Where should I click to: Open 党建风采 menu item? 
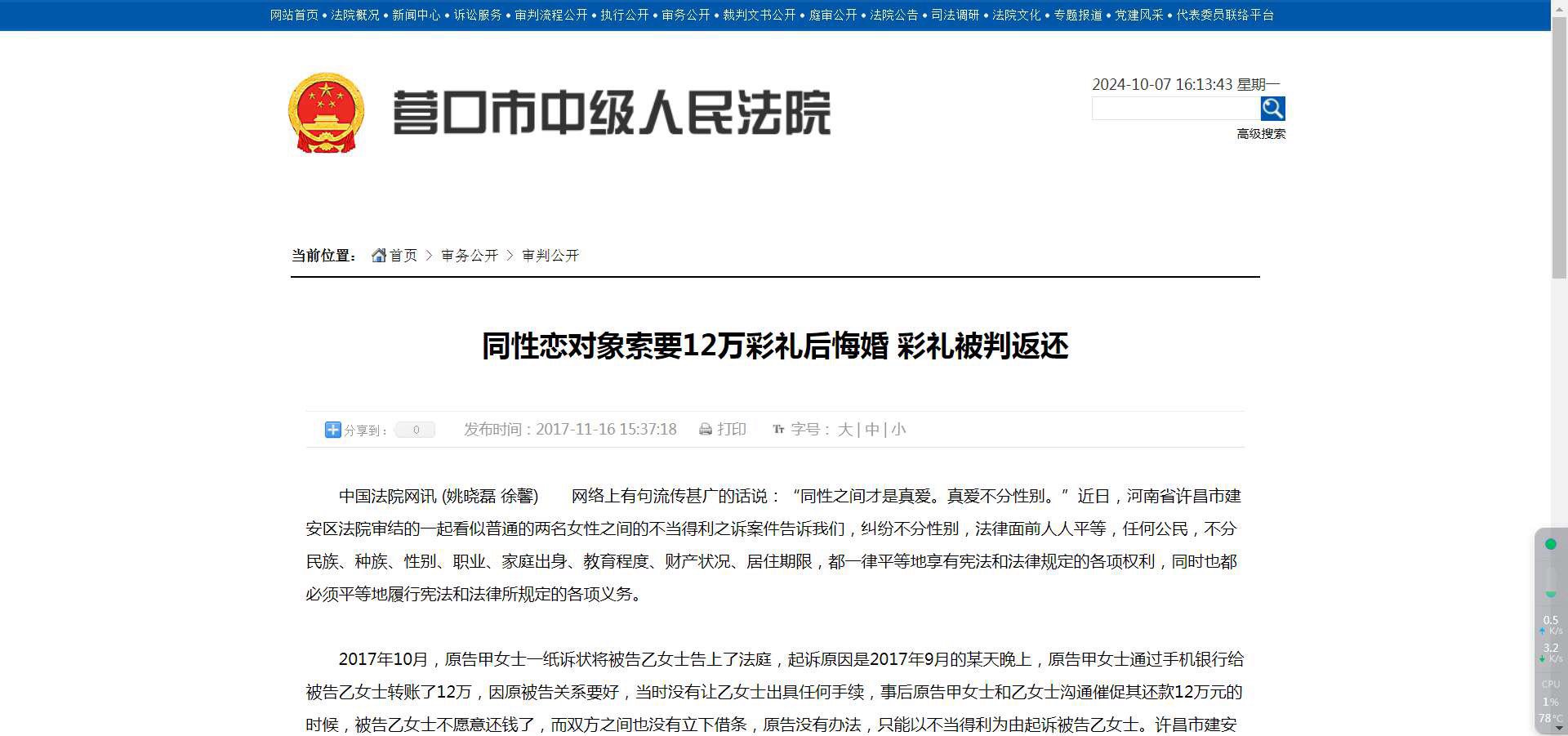pos(1139,15)
